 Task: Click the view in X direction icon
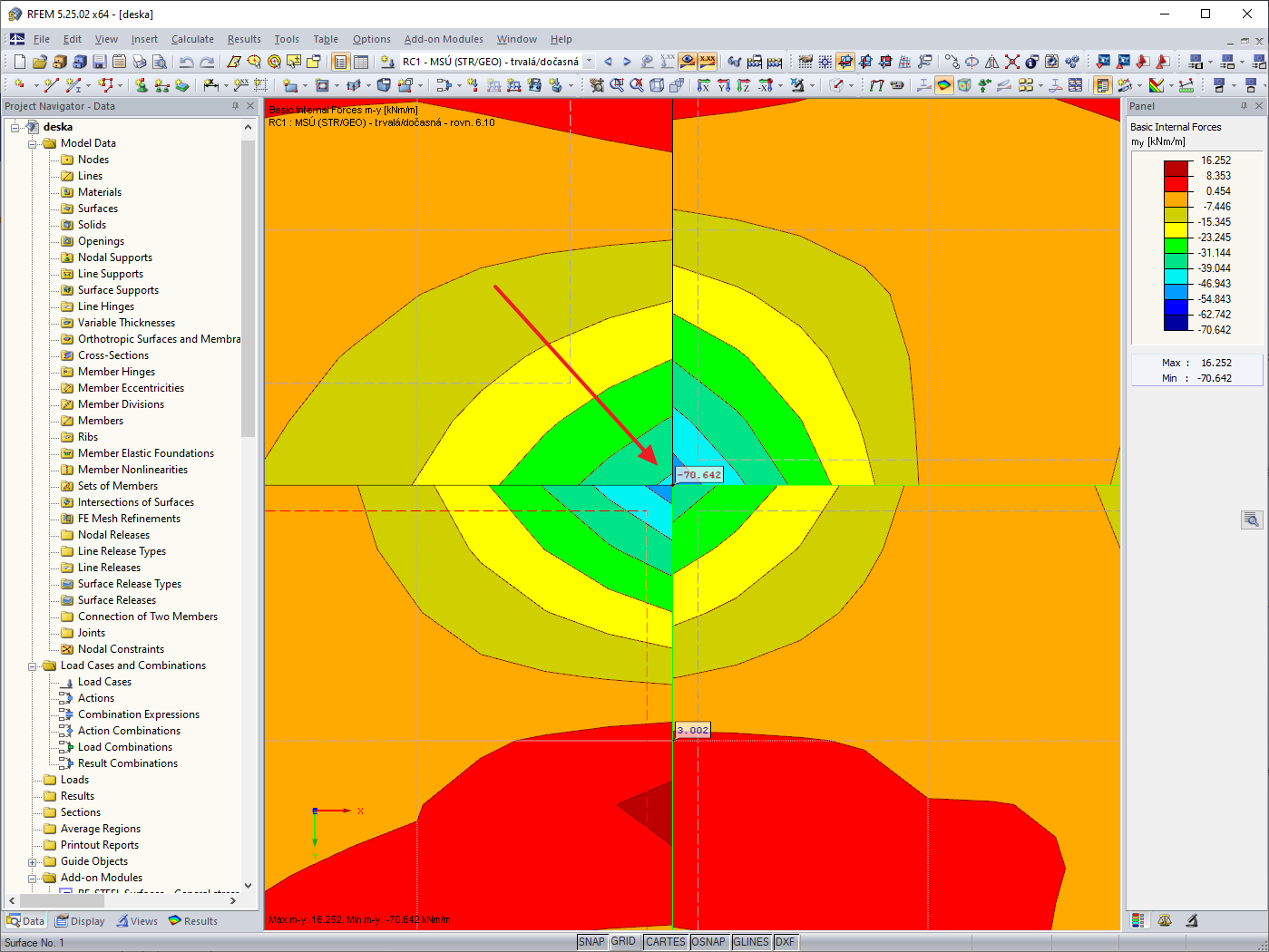[x=703, y=85]
